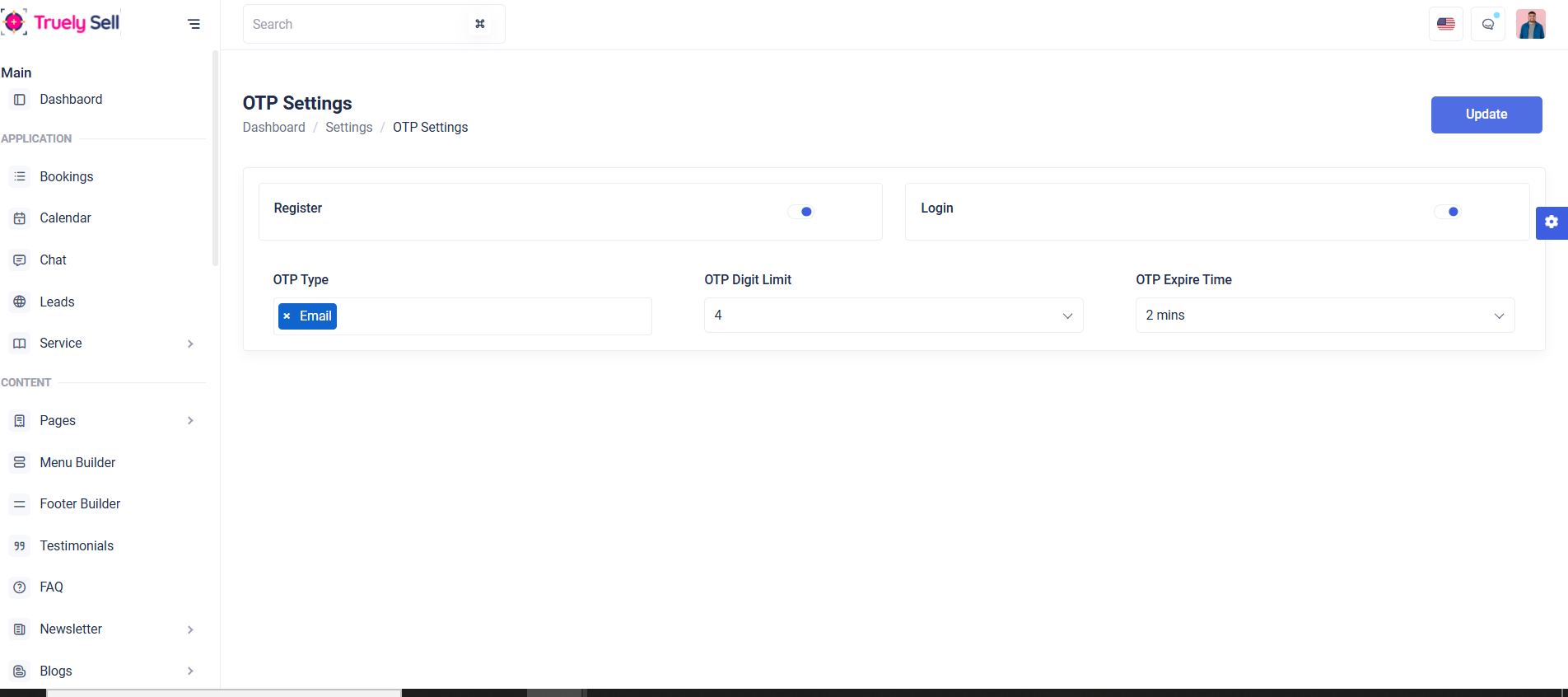The height and width of the screenshot is (697, 1568).
Task: Disable the Login OTP switch
Action: [1447, 212]
